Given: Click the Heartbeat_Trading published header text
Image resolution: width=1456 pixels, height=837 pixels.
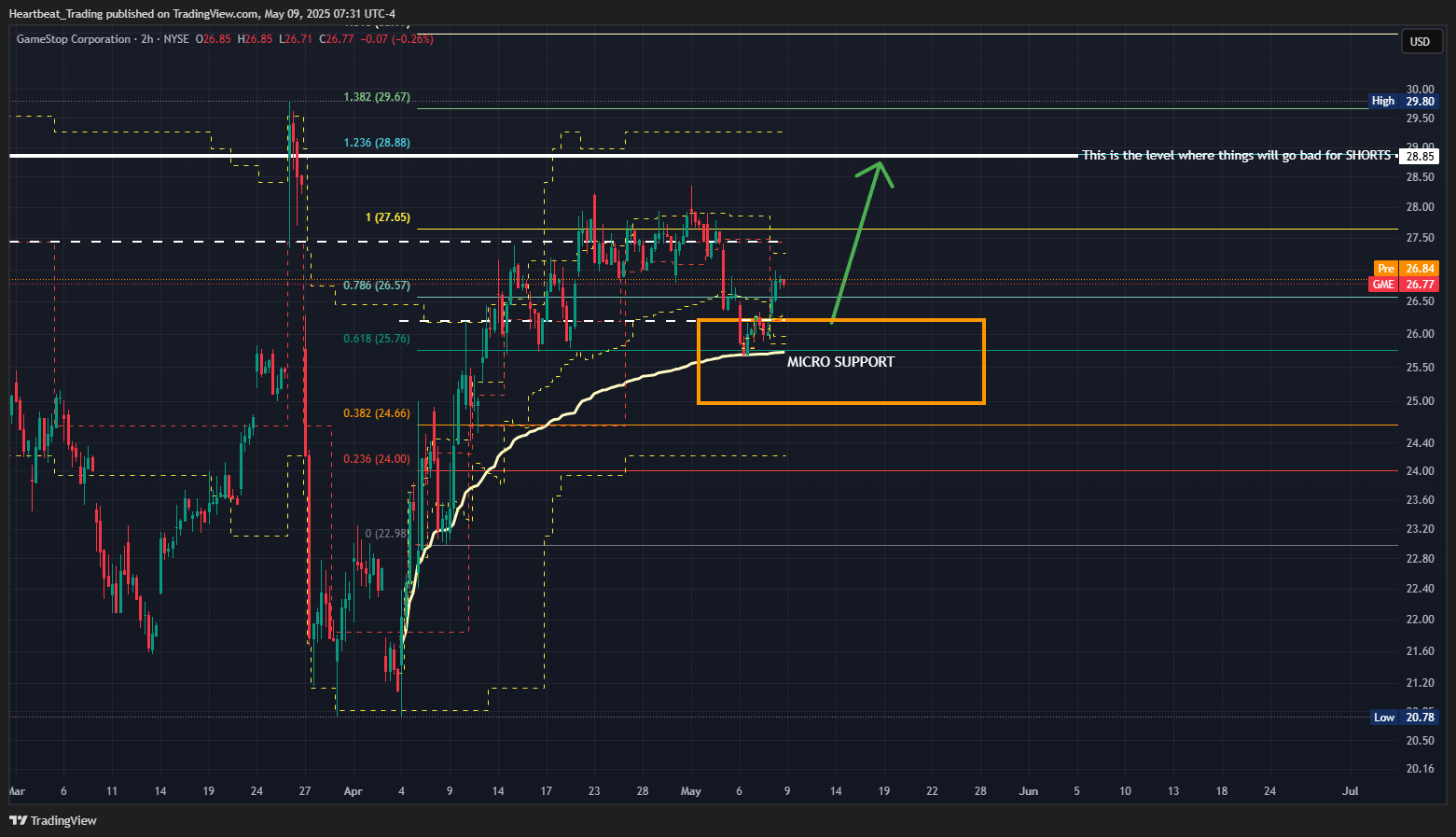Looking at the screenshot, I should tap(201, 13).
